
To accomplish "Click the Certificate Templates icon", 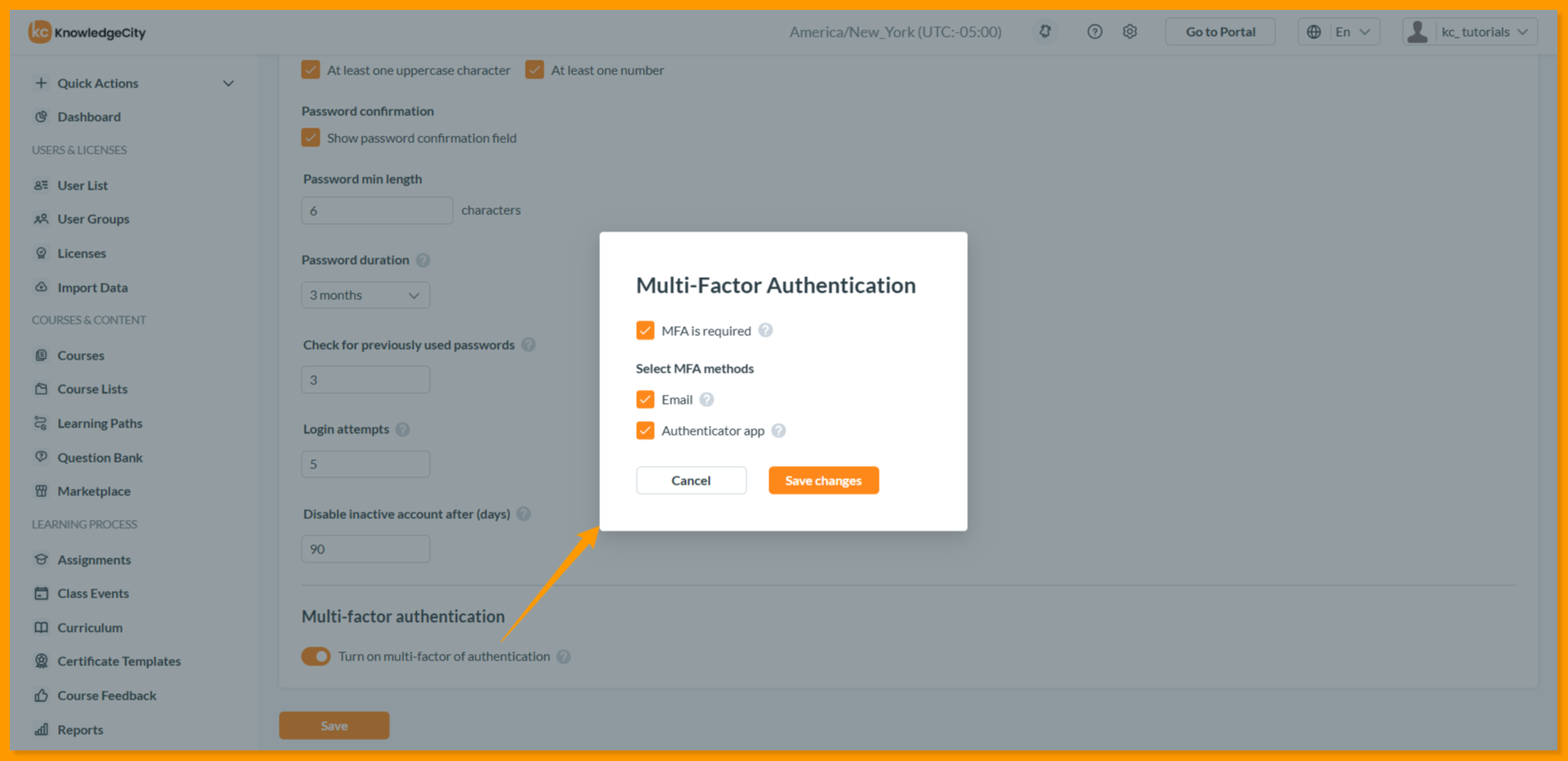I will point(41,661).
